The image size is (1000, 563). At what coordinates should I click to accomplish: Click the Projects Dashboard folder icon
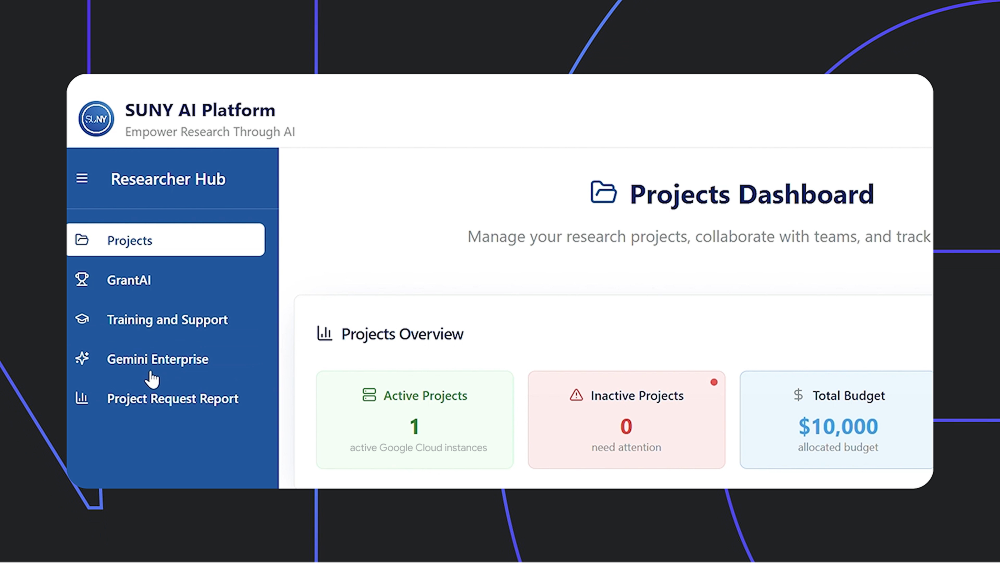[x=603, y=193]
